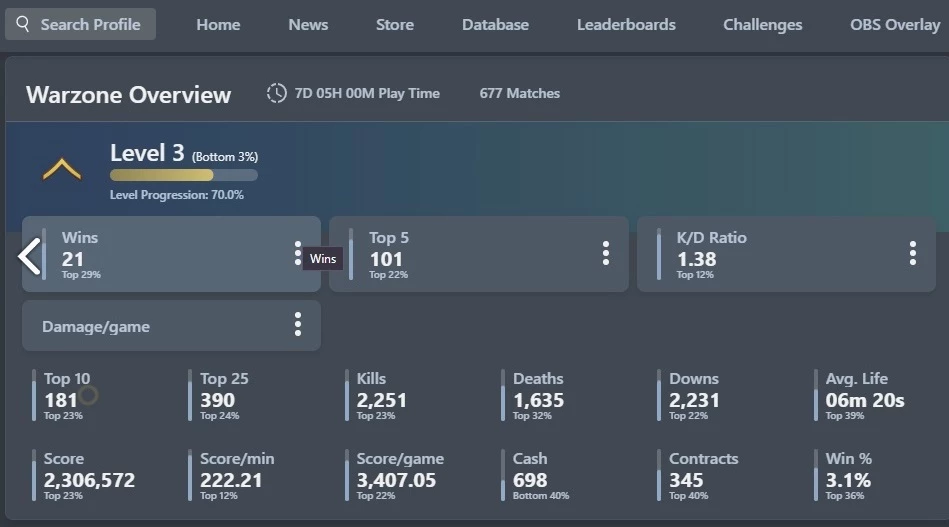Click the Warzone Overview heading
The width and height of the screenshot is (949, 527).
coord(128,95)
